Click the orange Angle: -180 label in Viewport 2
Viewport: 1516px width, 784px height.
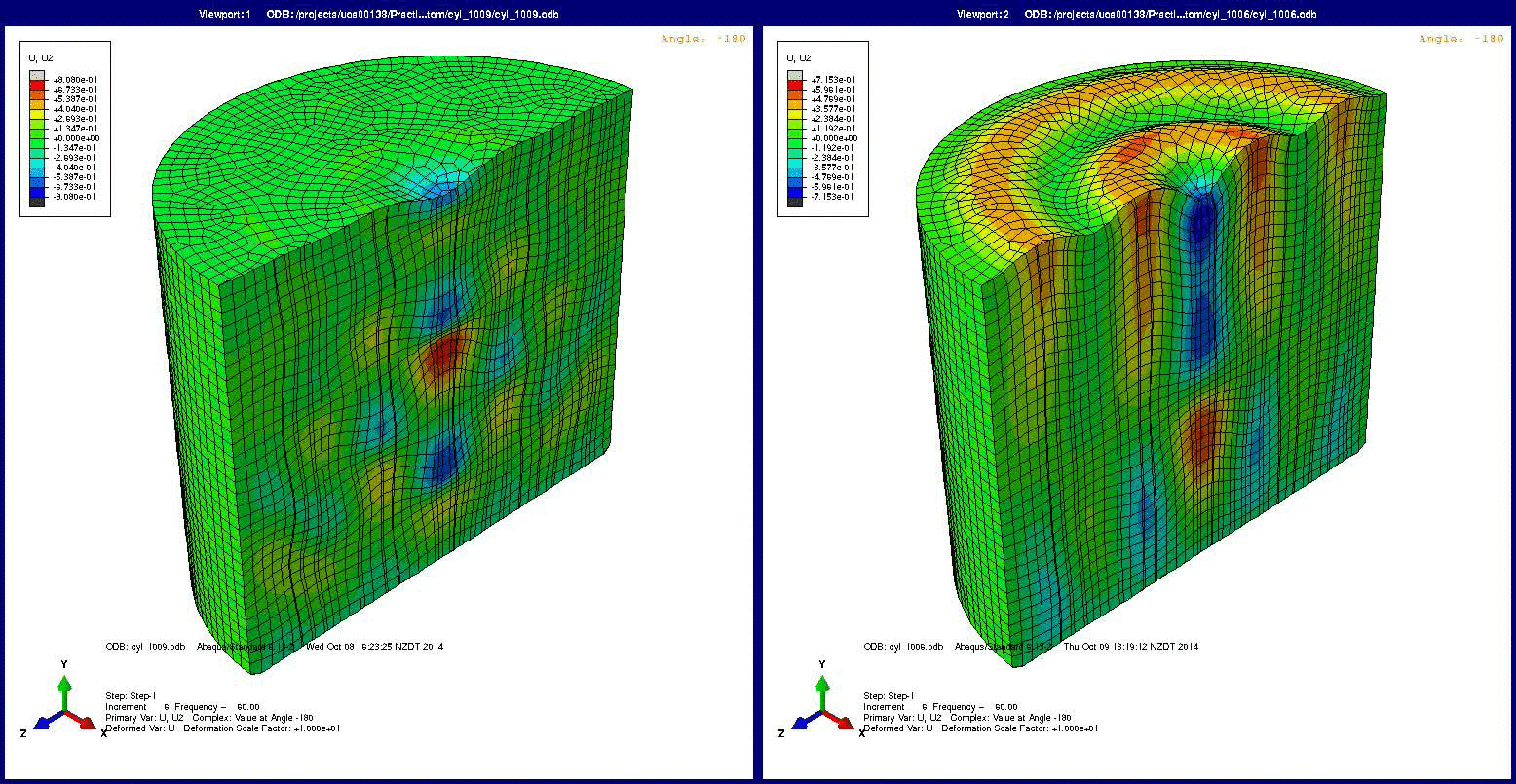[1461, 39]
